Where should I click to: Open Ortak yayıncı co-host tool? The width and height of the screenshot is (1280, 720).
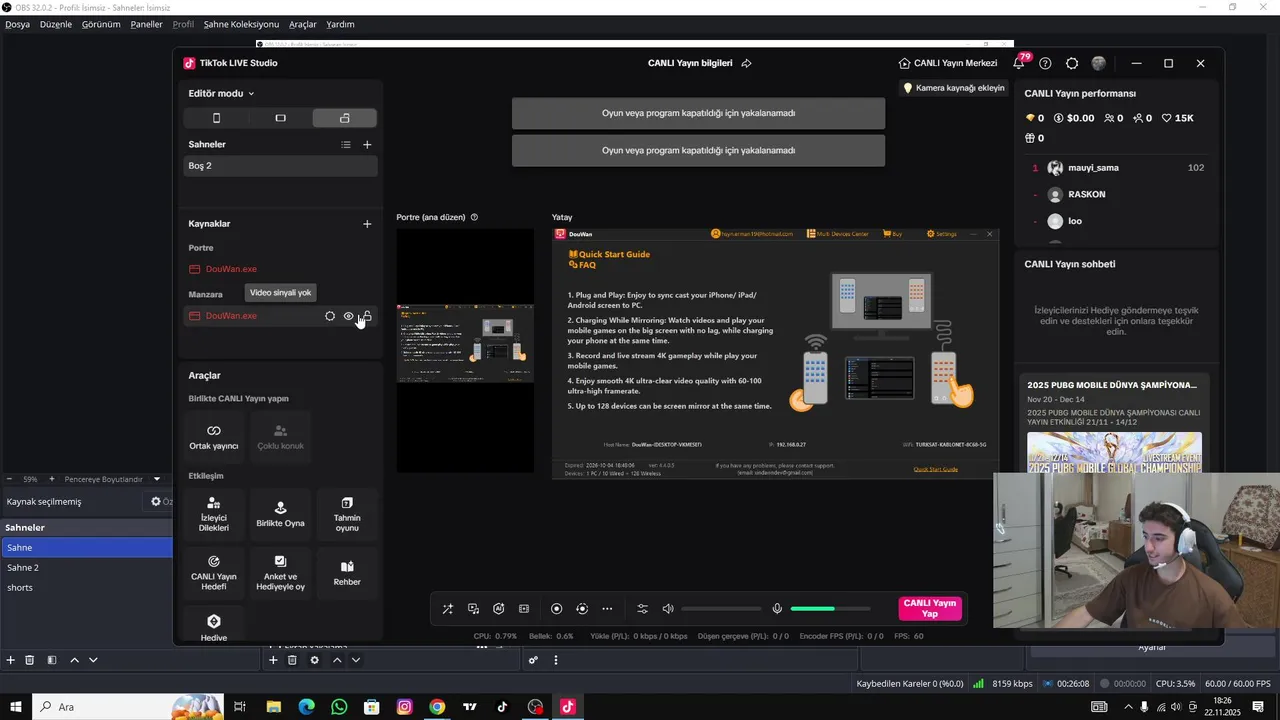coord(214,437)
